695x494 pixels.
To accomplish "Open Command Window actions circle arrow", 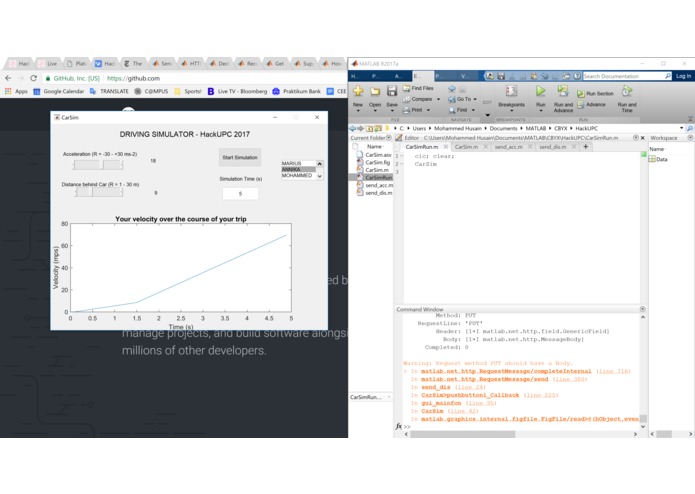I will click(643, 309).
